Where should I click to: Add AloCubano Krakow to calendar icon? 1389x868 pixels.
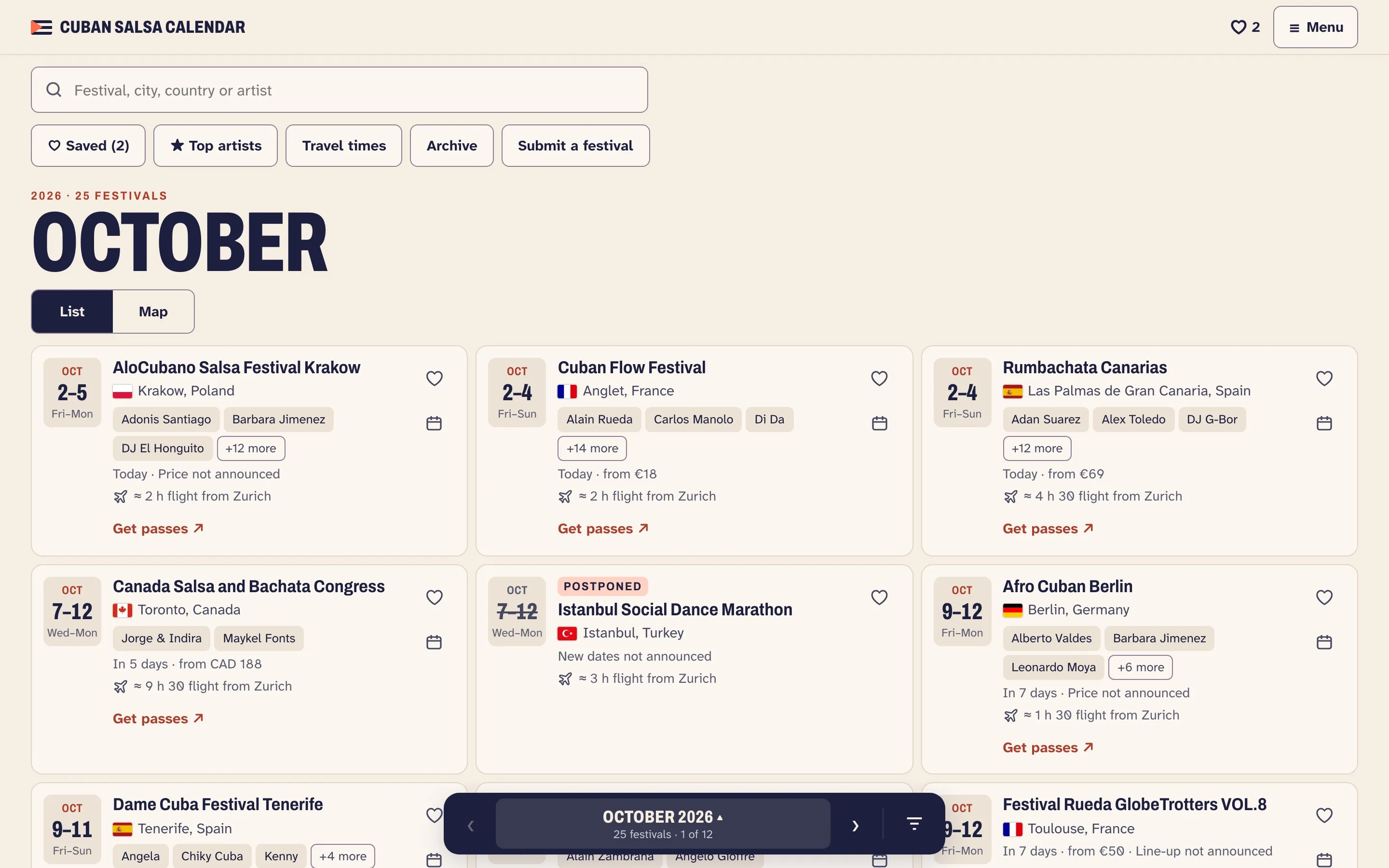click(434, 423)
